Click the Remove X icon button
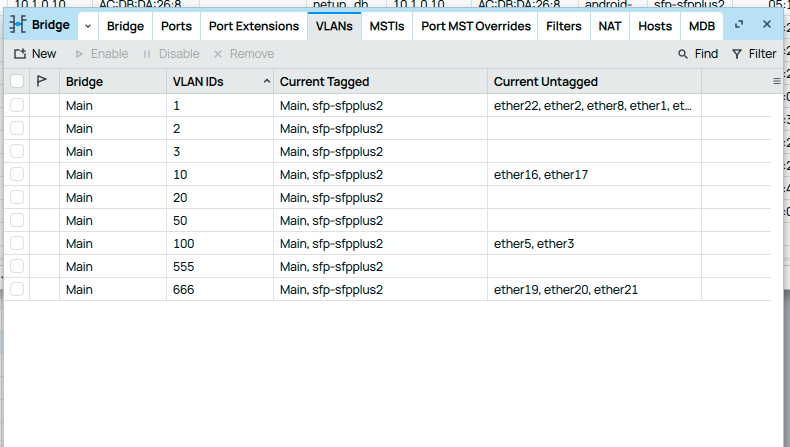790x447 pixels. coord(218,54)
